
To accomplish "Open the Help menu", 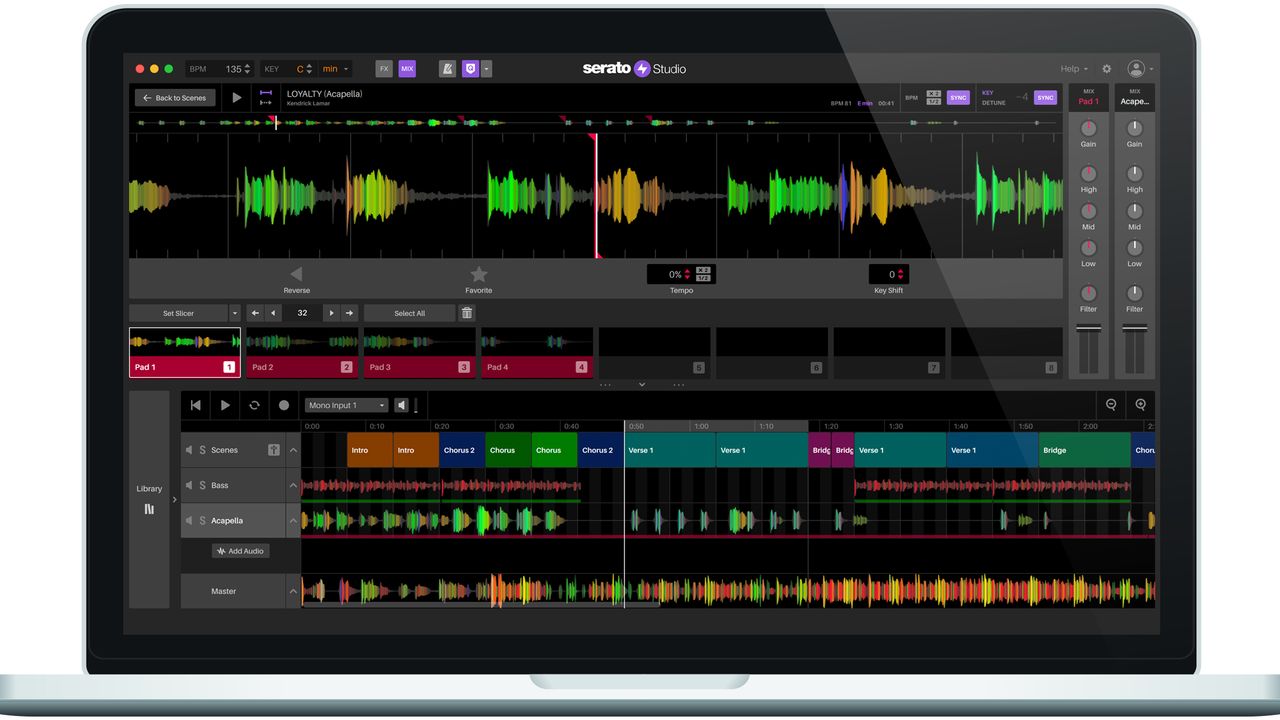I will (1074, 69).
